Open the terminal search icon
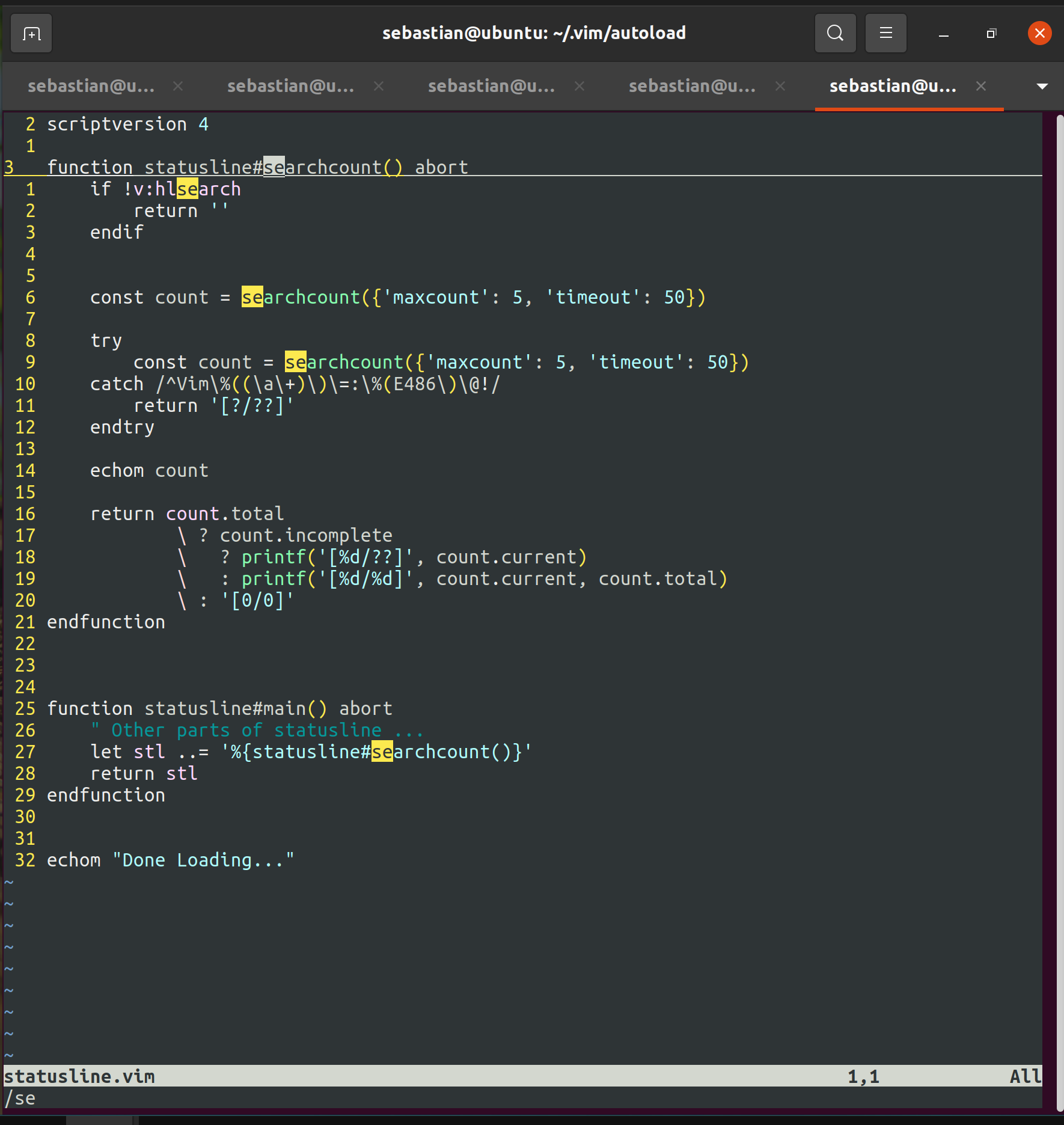The image size is (1064, 1125). tap(835, 33)
